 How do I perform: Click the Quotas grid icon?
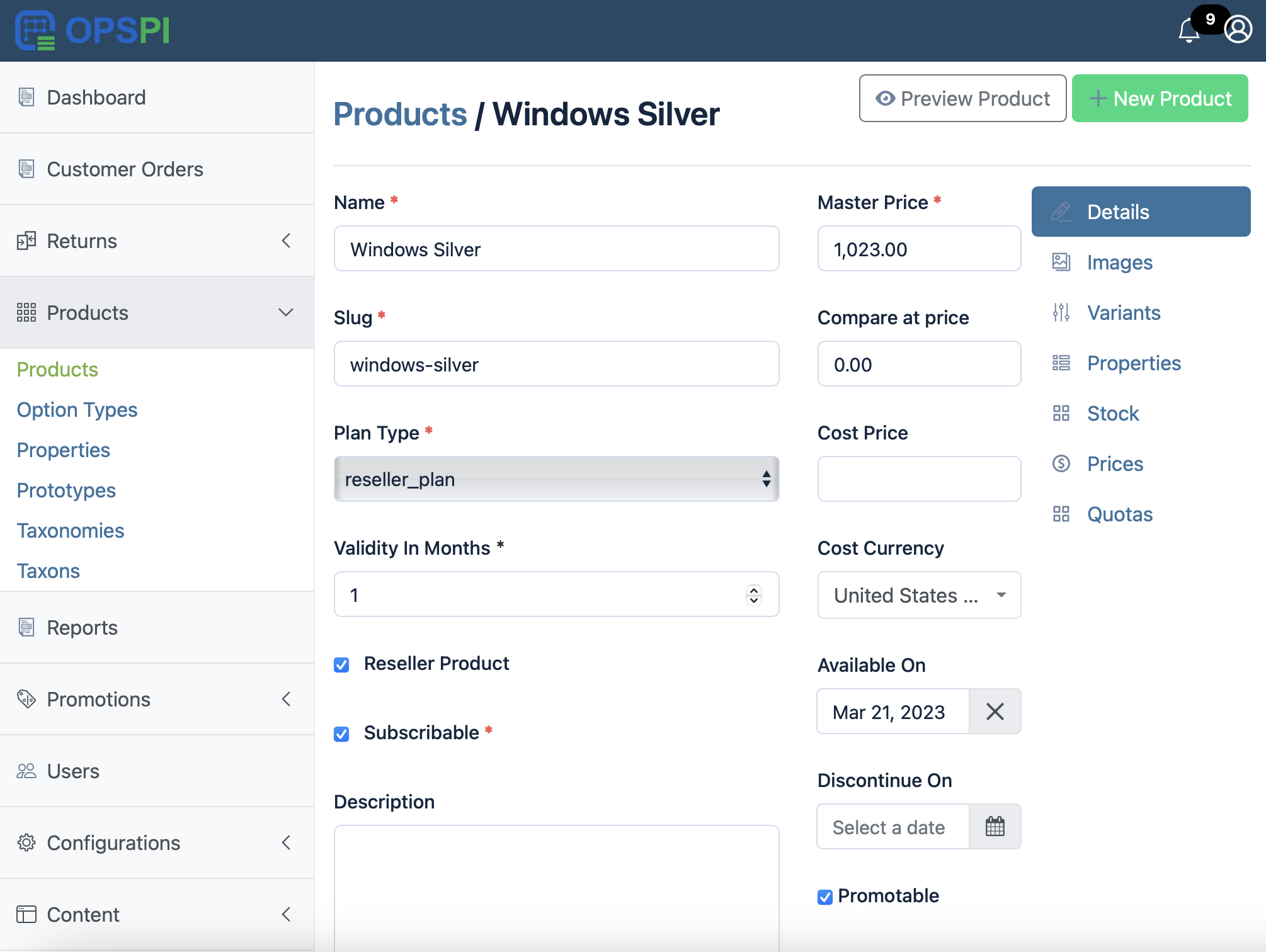click(x=1061, y=514)
